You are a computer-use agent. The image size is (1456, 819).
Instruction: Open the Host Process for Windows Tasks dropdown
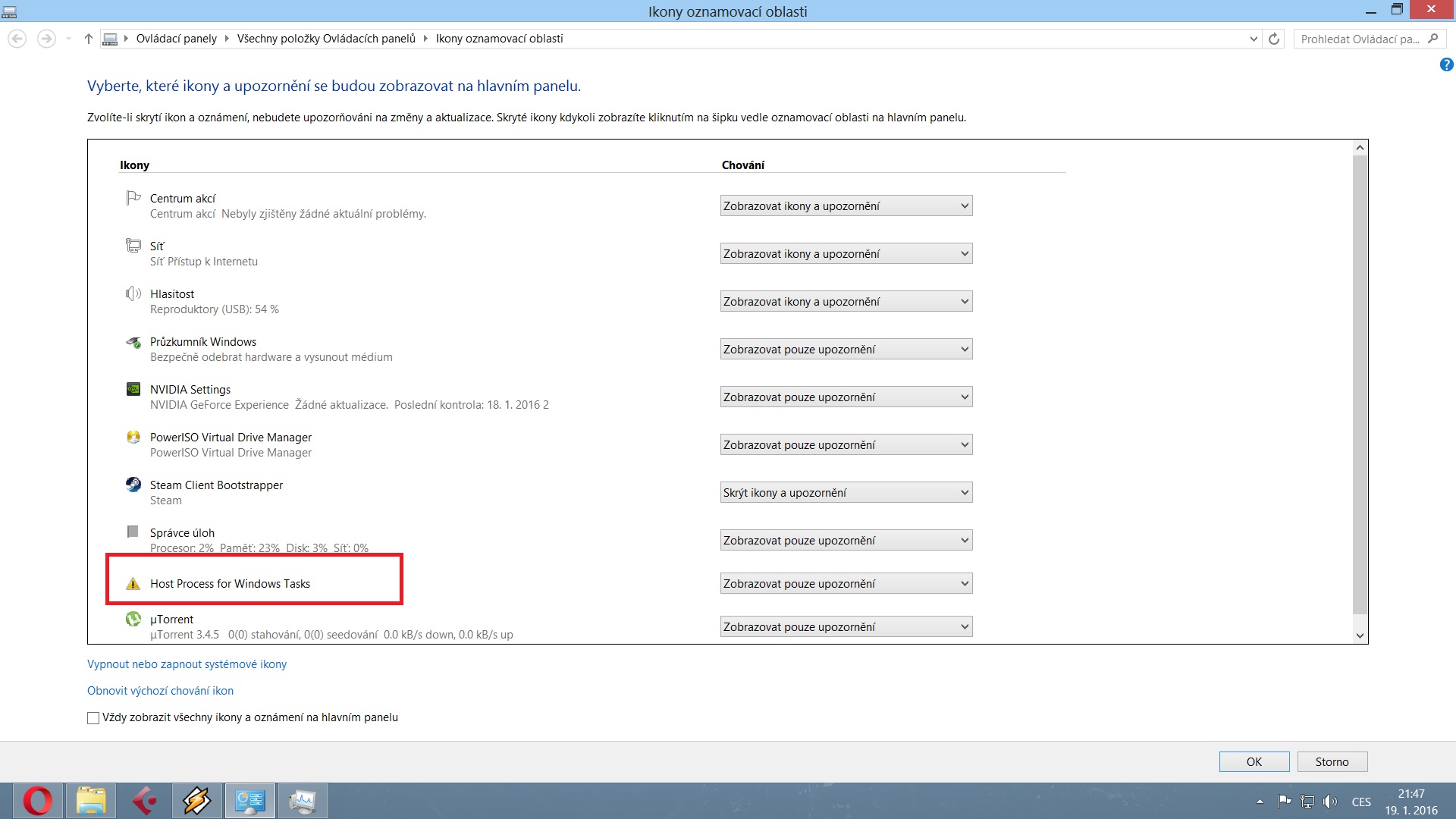click(846, 584)
